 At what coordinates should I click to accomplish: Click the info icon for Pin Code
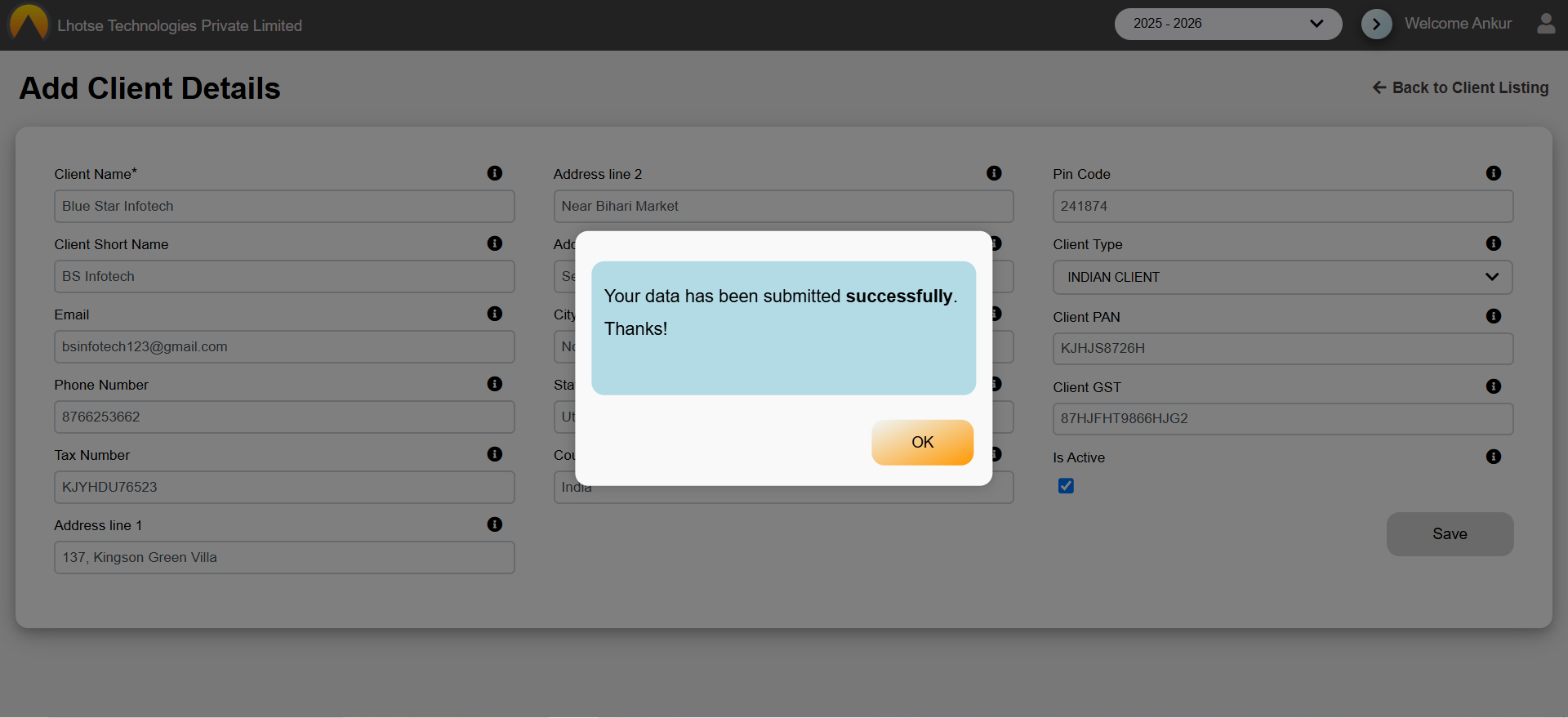tap(1494, 173)
